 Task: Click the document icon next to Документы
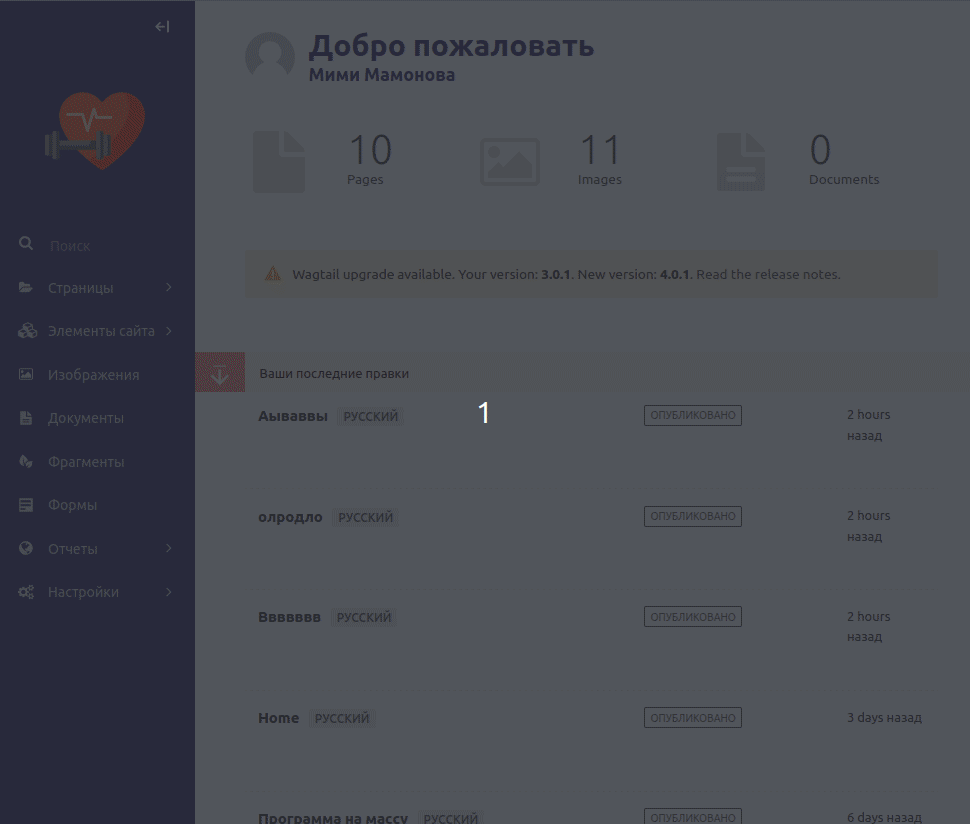(25, 418)
